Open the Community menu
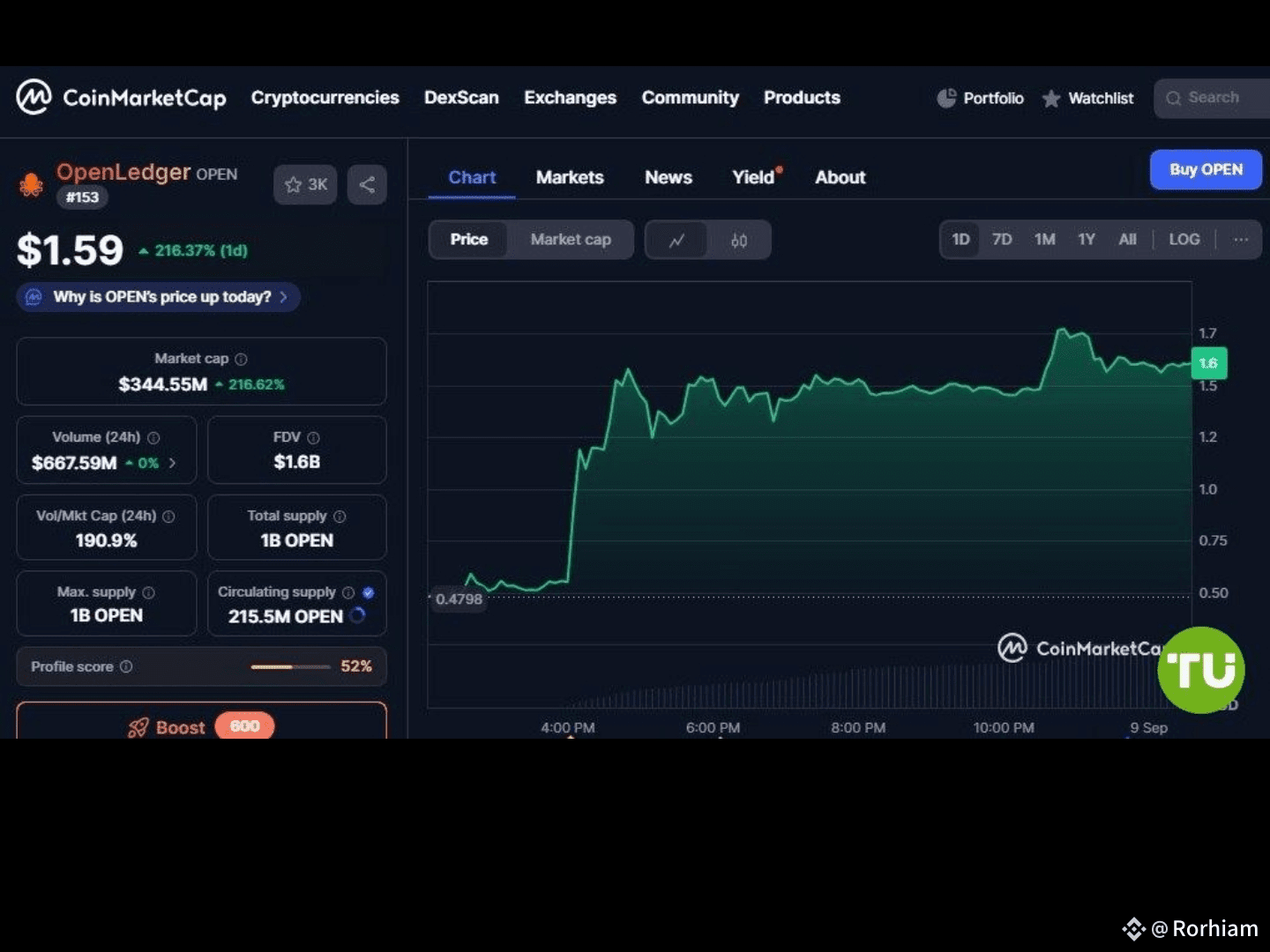 690,98
